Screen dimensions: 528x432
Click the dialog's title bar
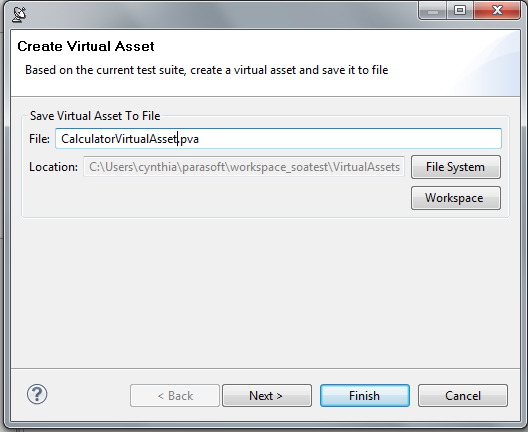pos(219,14)
